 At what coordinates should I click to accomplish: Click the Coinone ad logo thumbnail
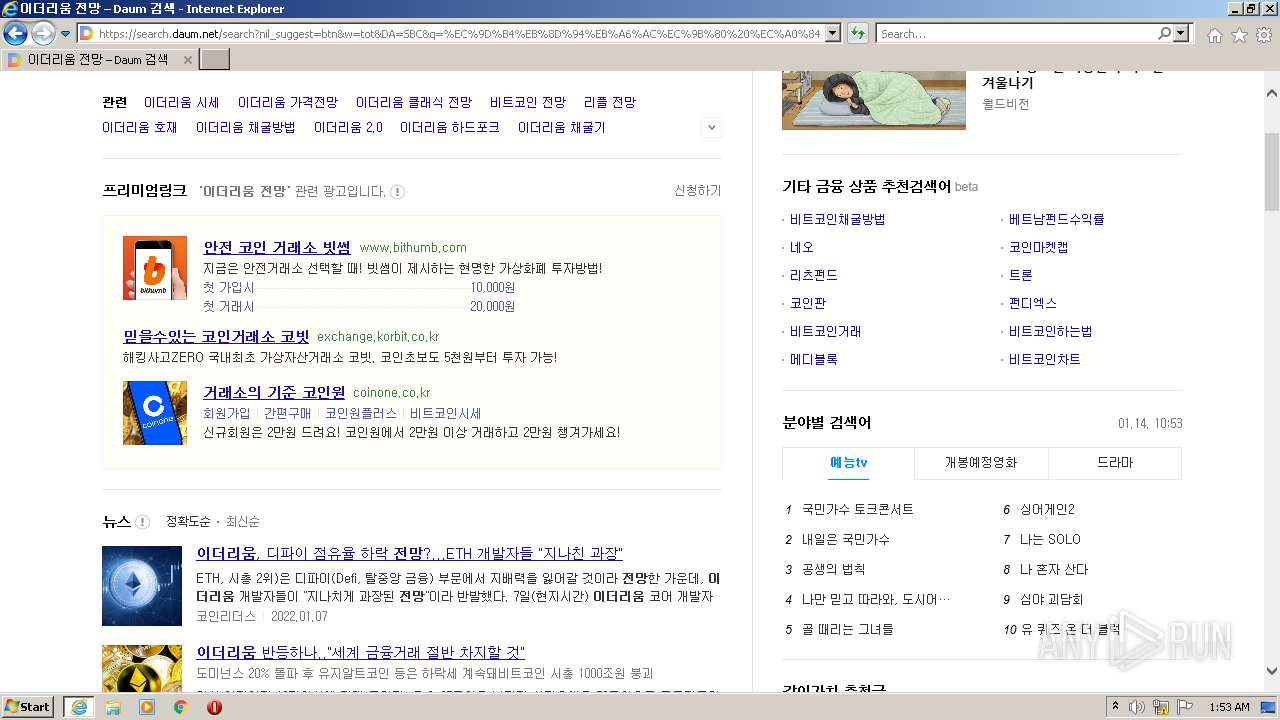155,413
